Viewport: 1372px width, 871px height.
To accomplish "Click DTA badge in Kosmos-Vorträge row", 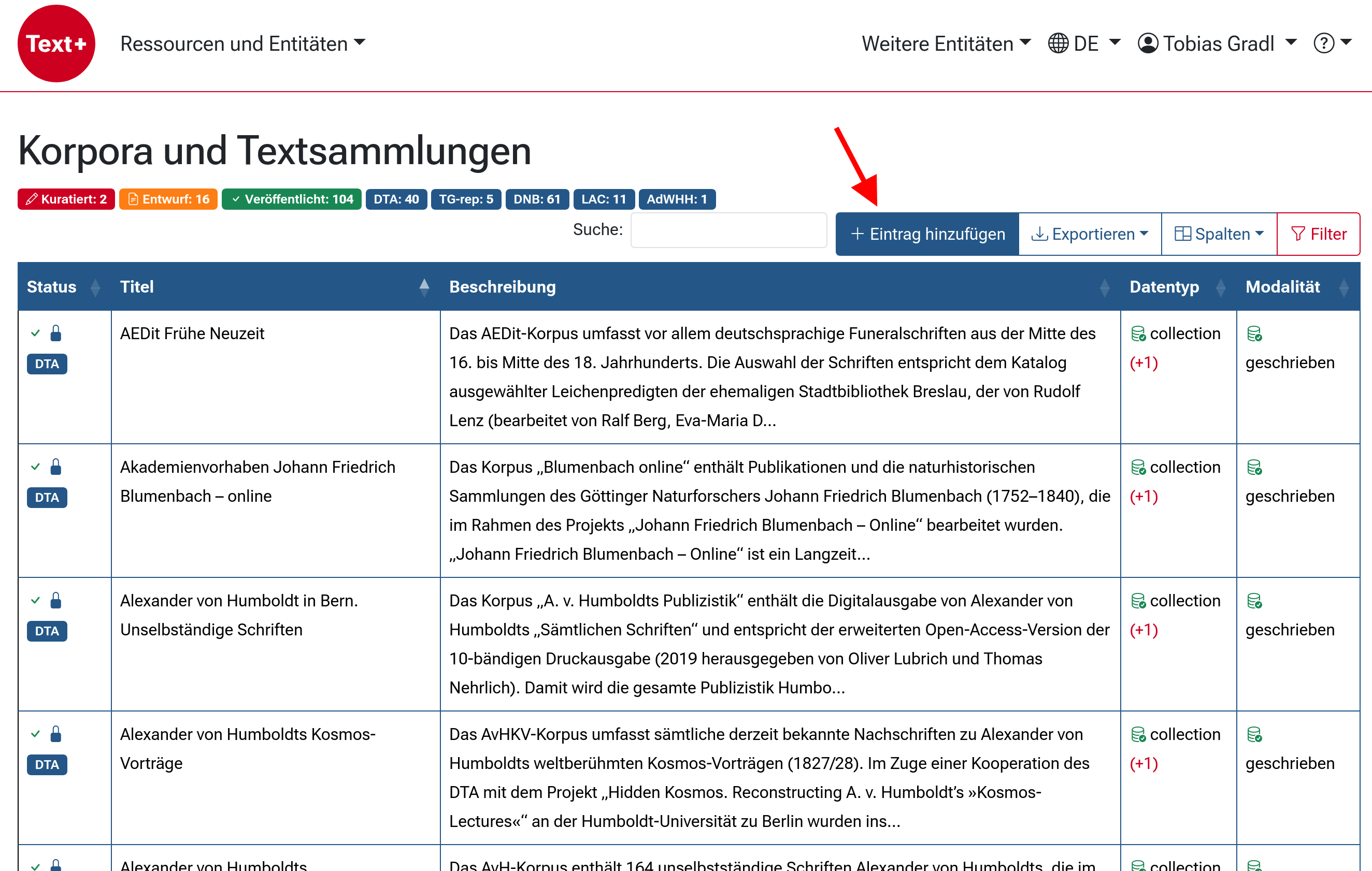I will pos(47,765).
